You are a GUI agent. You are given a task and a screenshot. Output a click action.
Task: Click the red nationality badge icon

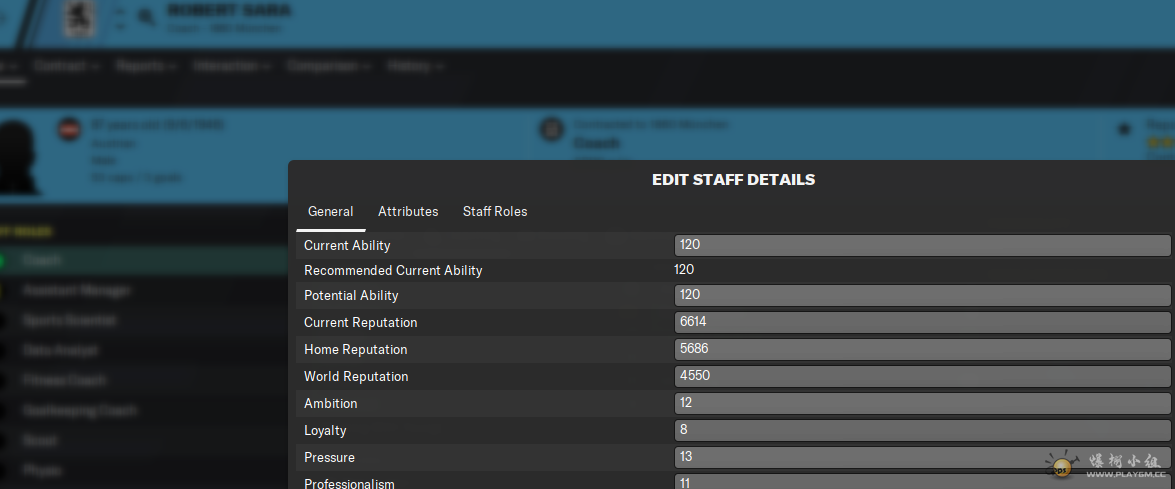pos(69,129)
